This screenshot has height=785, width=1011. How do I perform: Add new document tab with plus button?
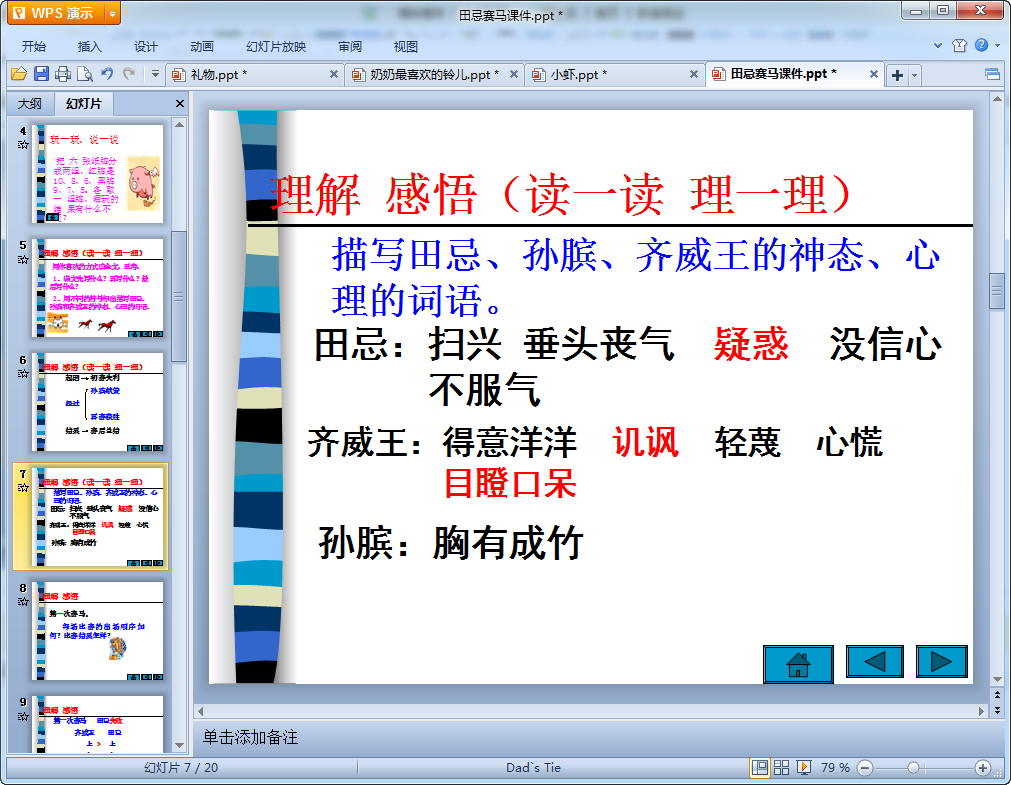[897, 75]
